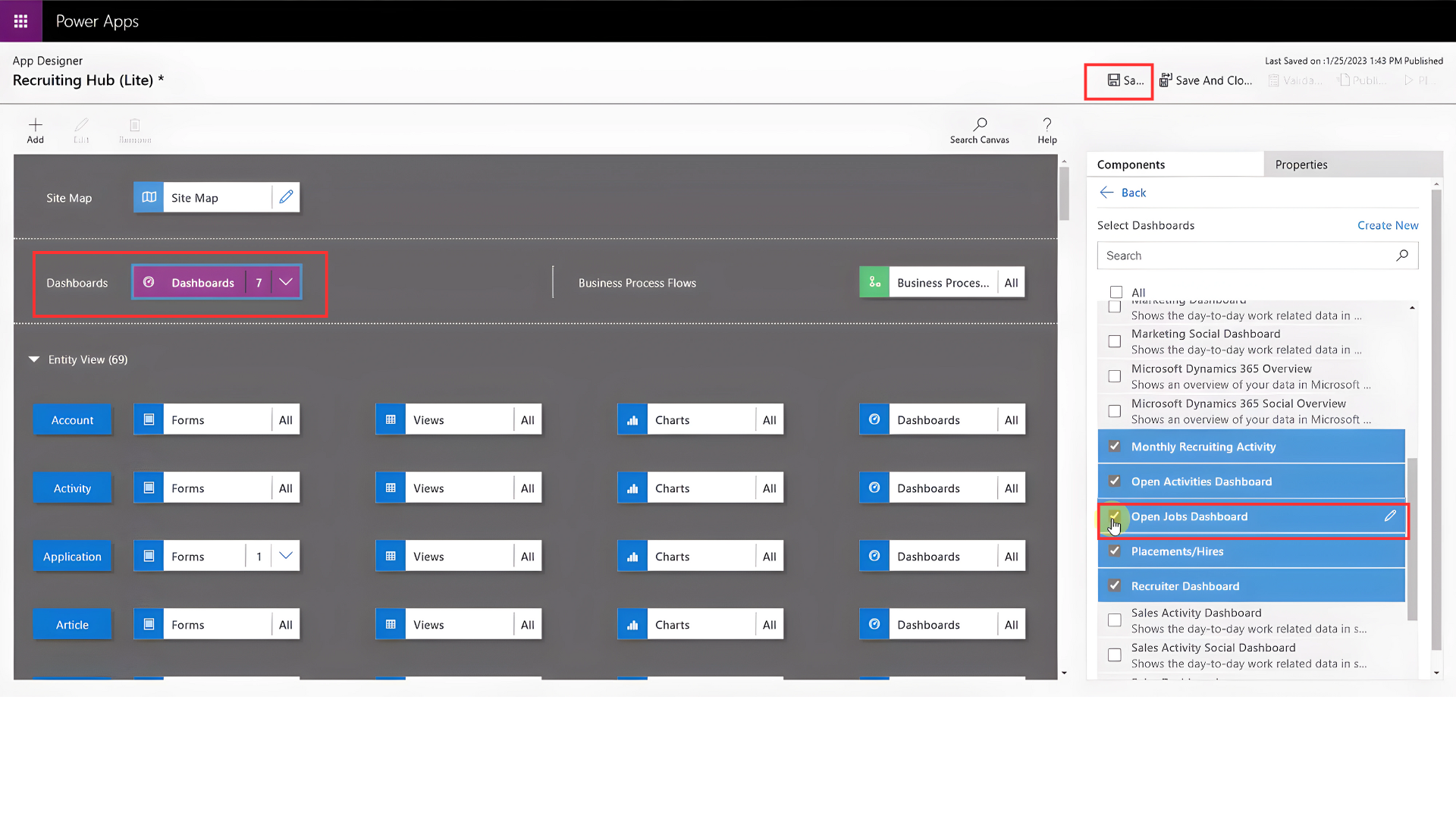Switch to the Properties tab
The width and height of the screenshot is (1456, 819).
pos(1353,165)
